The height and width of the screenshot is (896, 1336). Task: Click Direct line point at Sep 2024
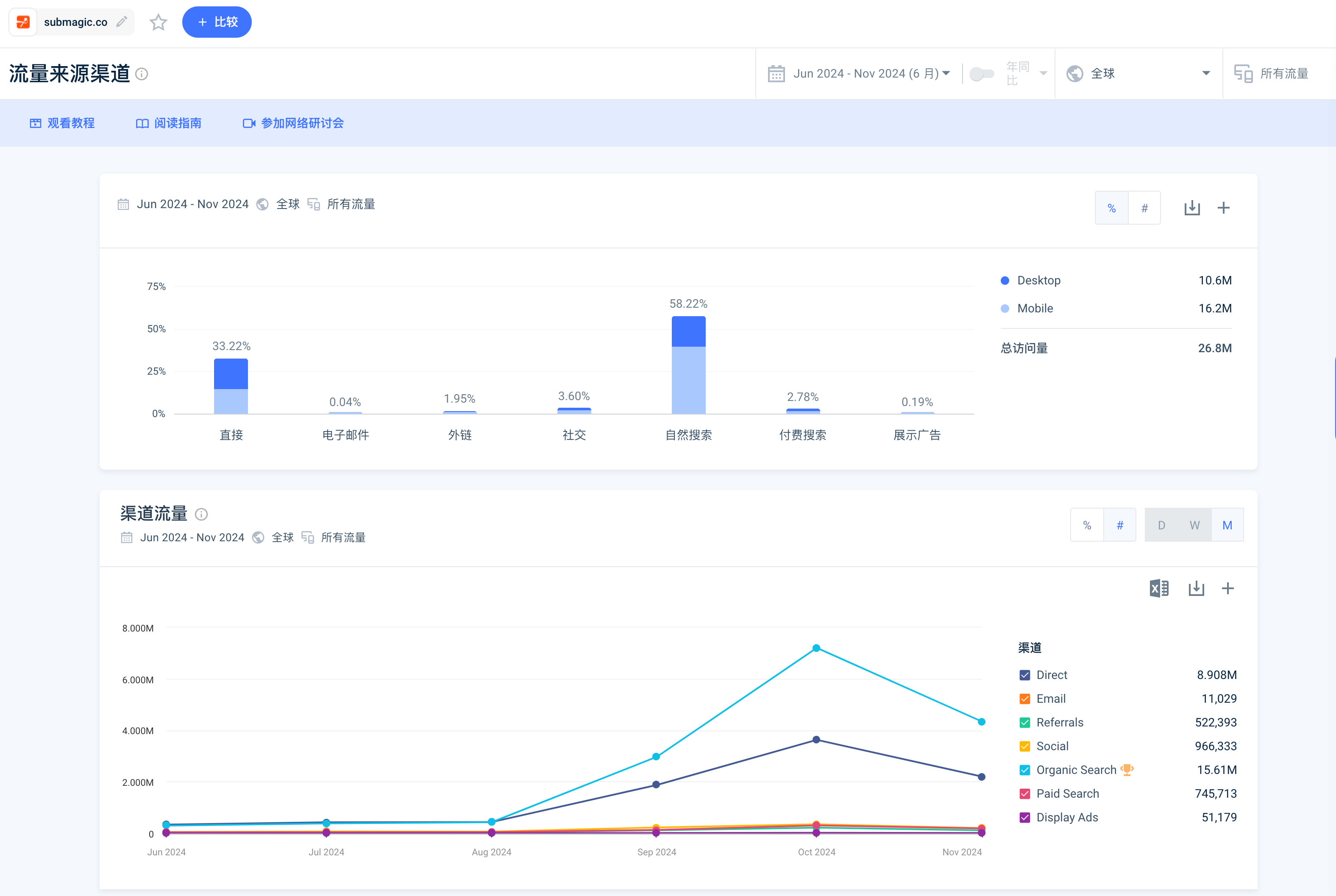[x=656, y=785]
